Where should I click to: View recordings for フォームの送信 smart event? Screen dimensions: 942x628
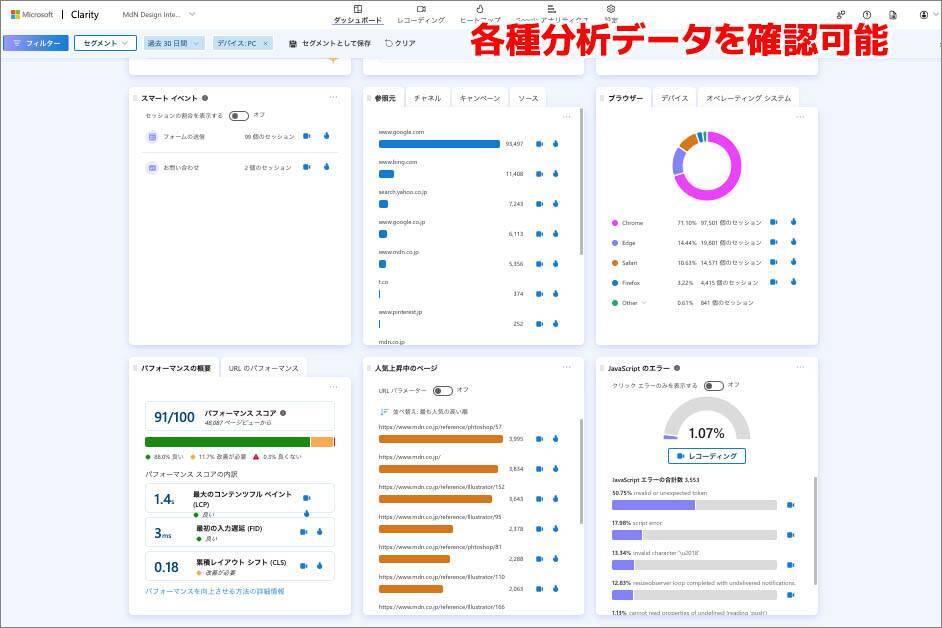307,136
